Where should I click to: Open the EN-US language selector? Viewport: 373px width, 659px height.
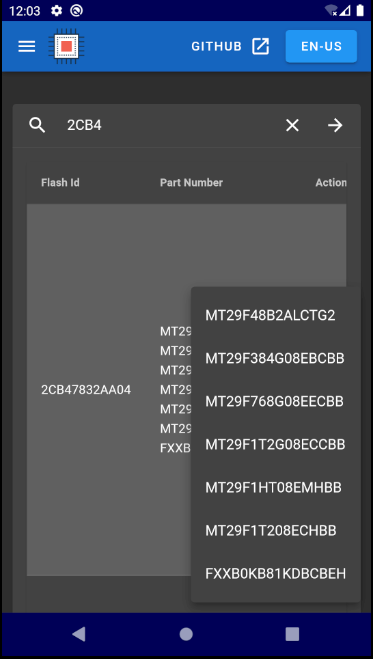[321, 46]
